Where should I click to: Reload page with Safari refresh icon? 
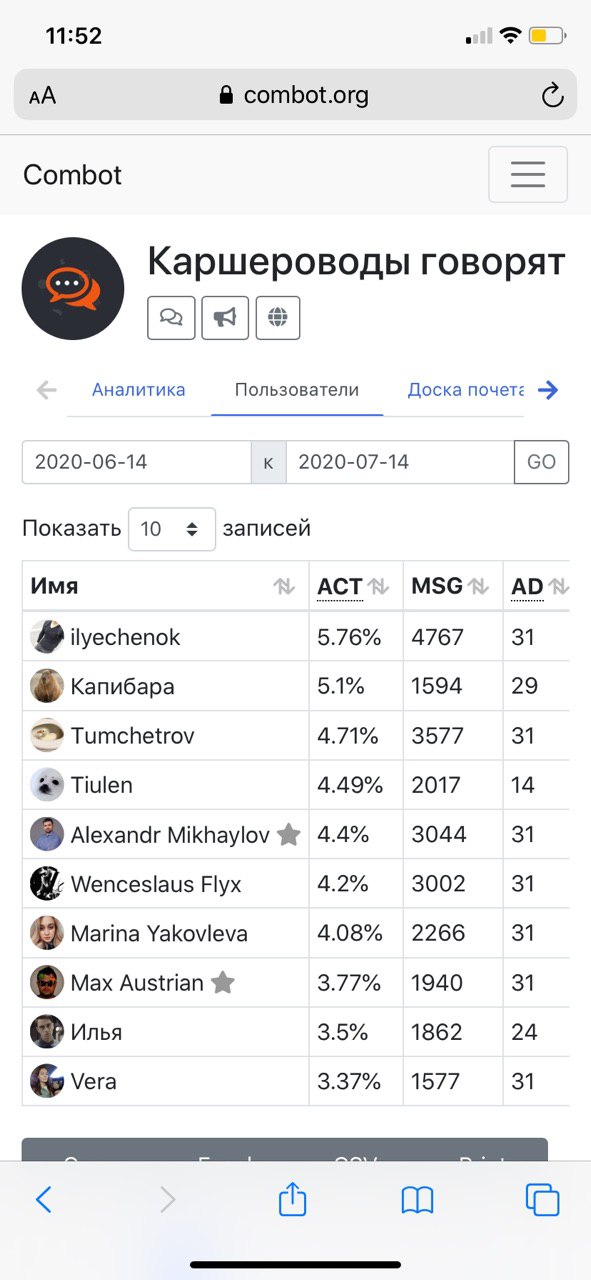(552, 96)
